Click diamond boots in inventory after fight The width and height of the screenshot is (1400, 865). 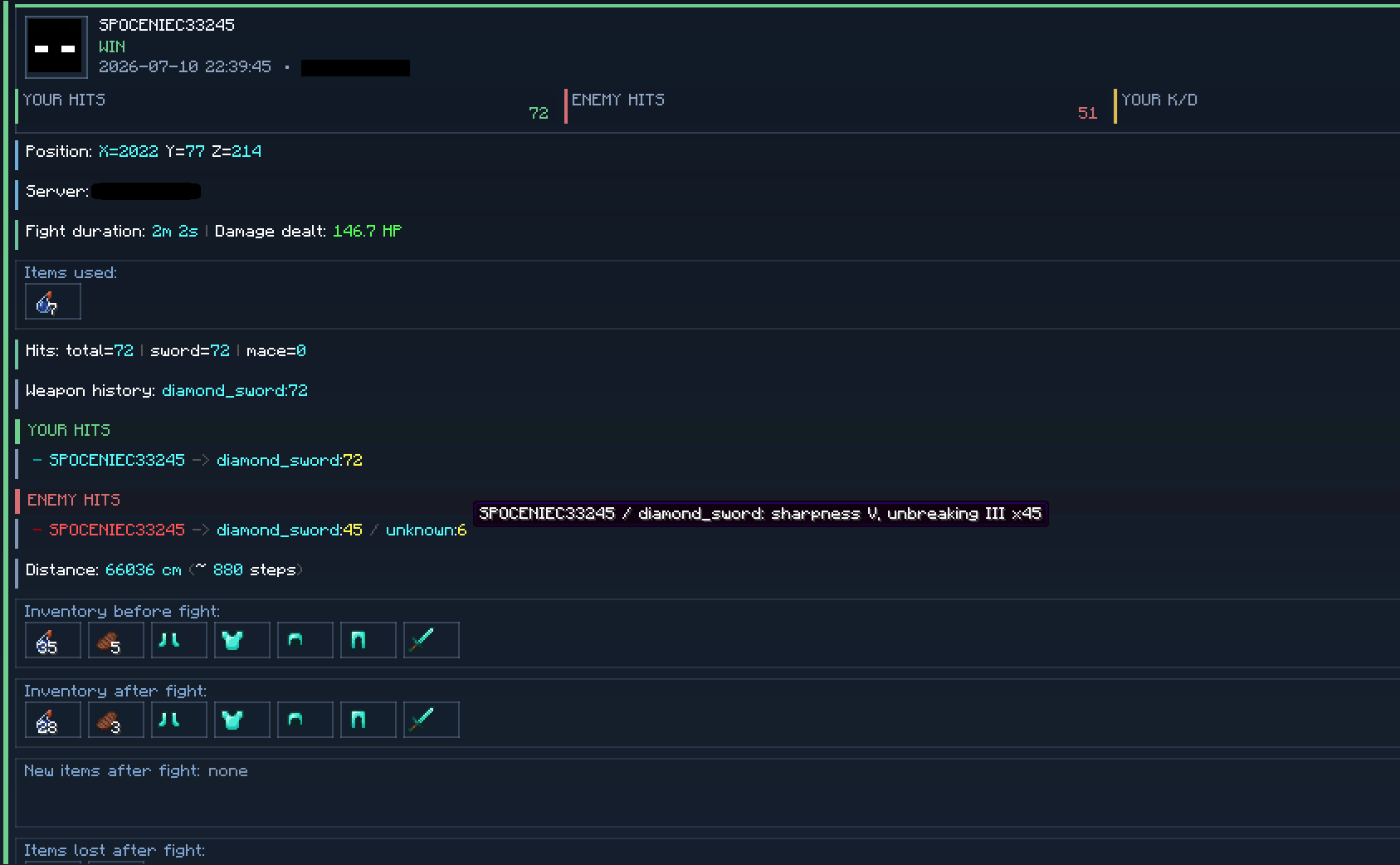point(179,720)
